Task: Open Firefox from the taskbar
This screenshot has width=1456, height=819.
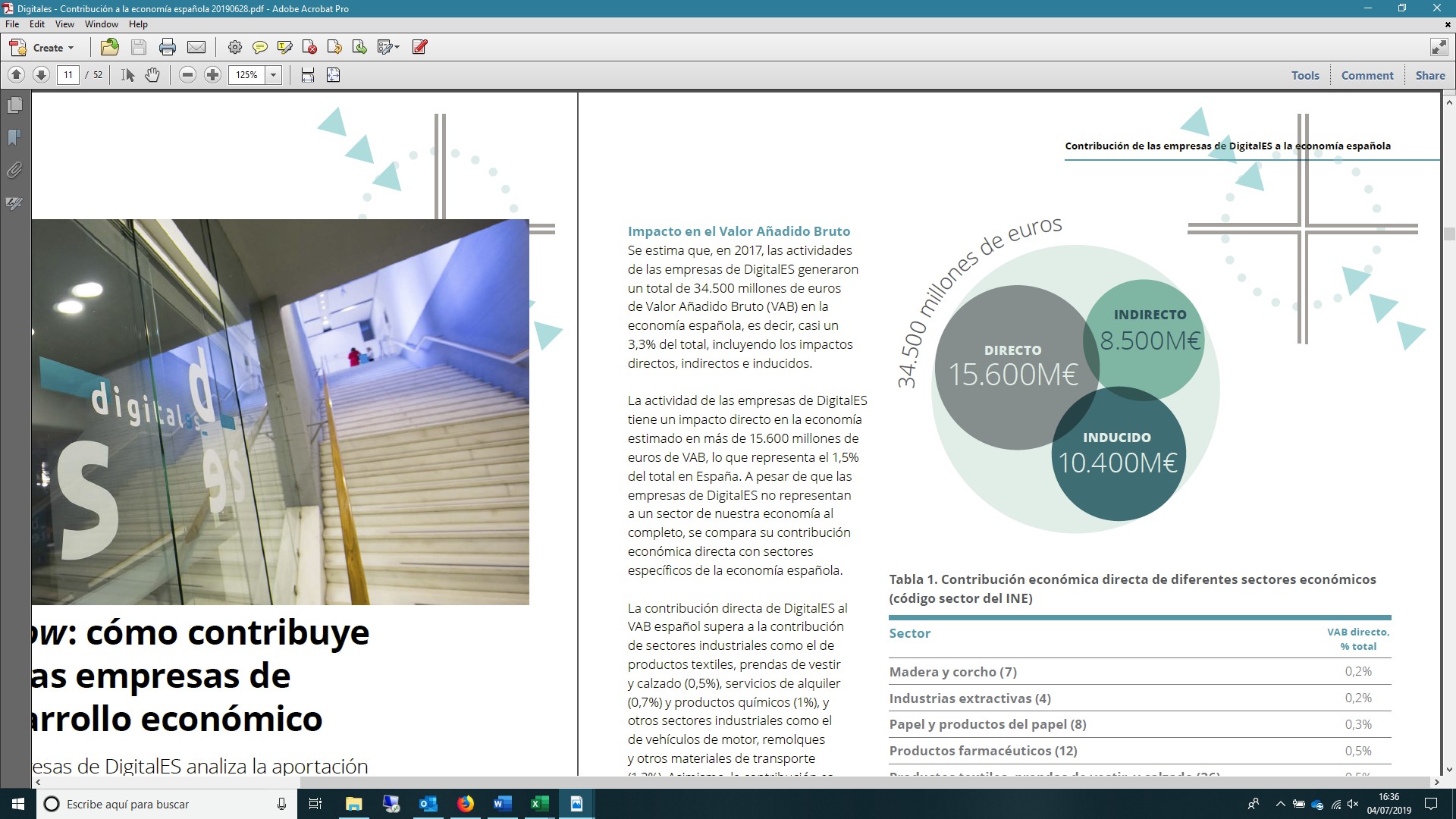Action: click(x=465, y=804)
